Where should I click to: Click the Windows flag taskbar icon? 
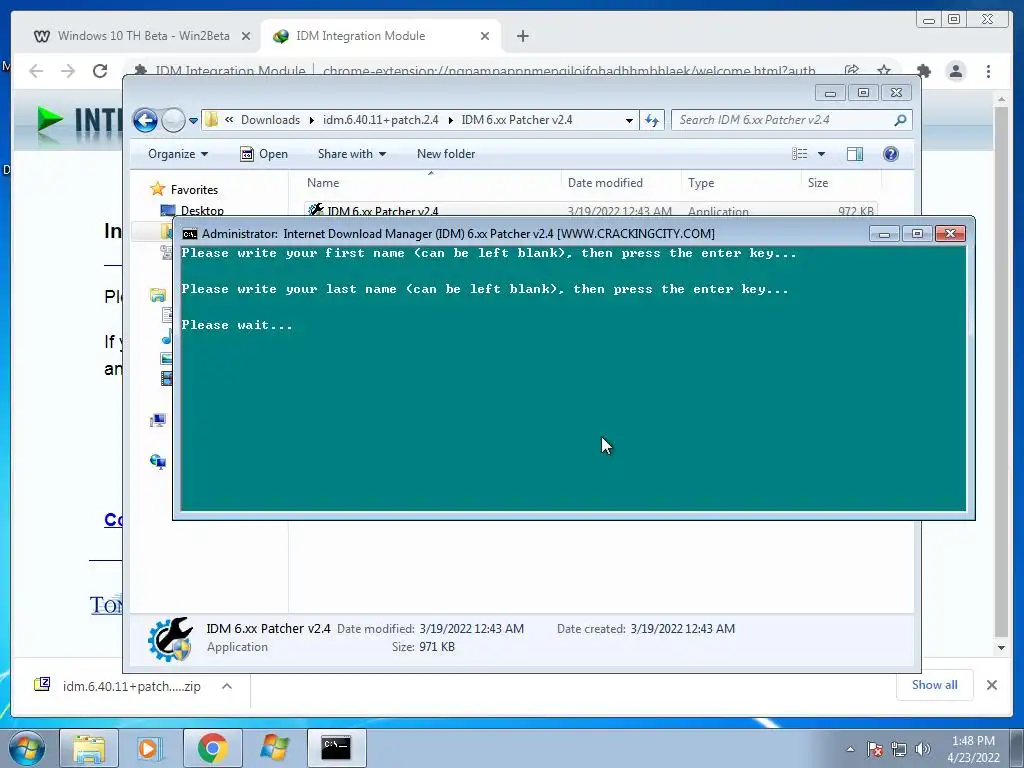point(274,748)
